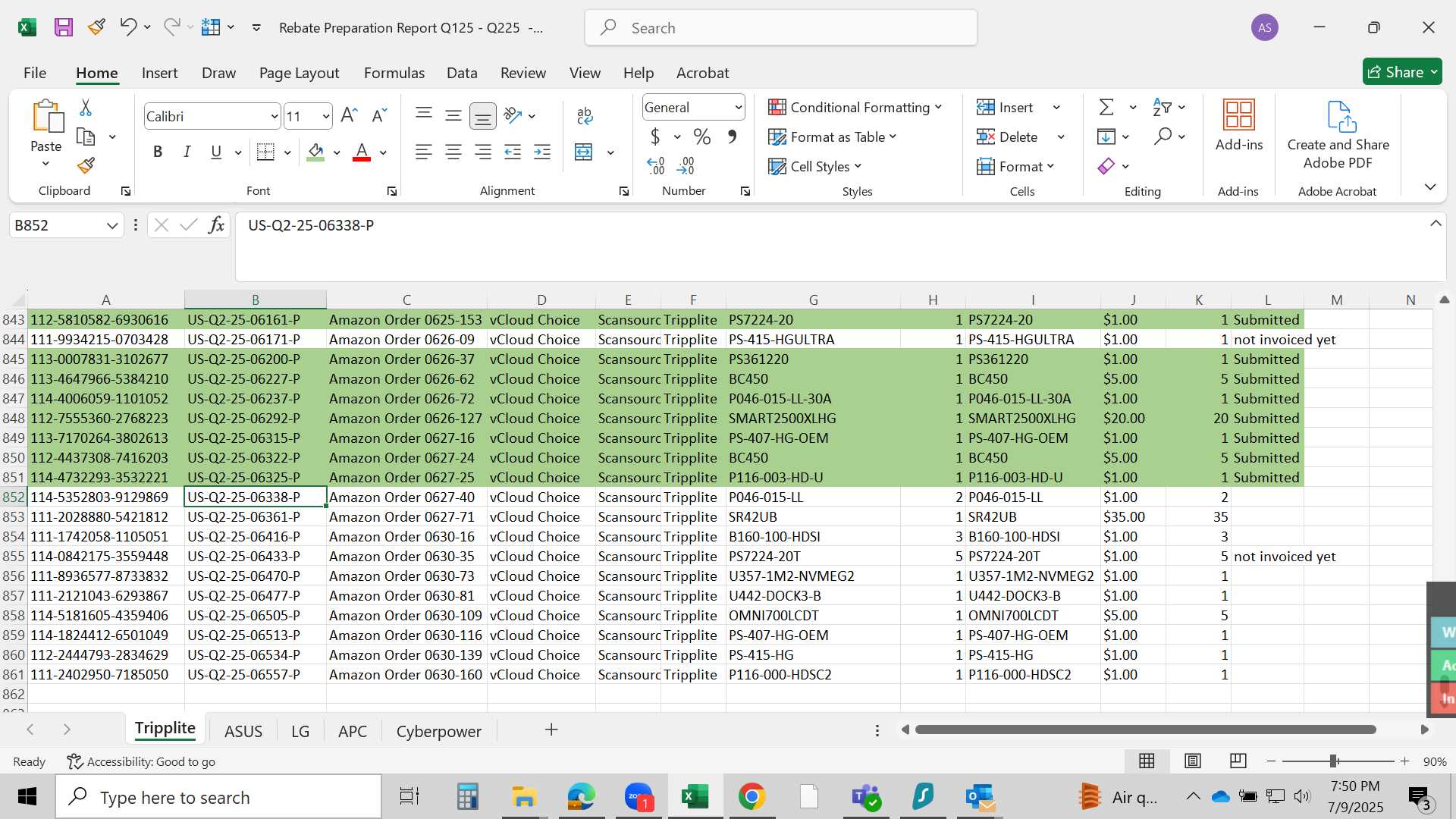Screen dimensions: 1456x819
Task: Toggle top vertical alignment
Action: coord(424,116)
